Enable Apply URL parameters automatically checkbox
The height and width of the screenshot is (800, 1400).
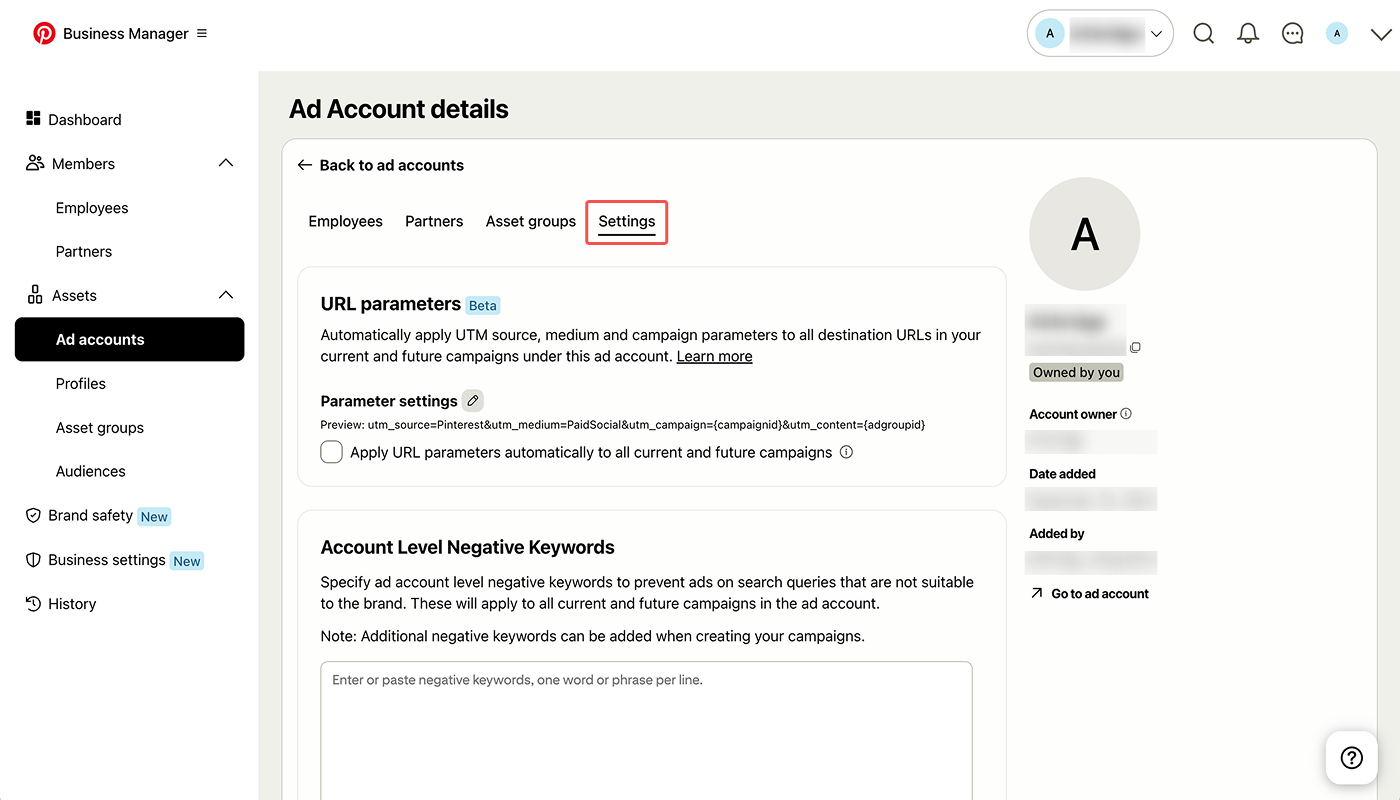click(331, 452)
